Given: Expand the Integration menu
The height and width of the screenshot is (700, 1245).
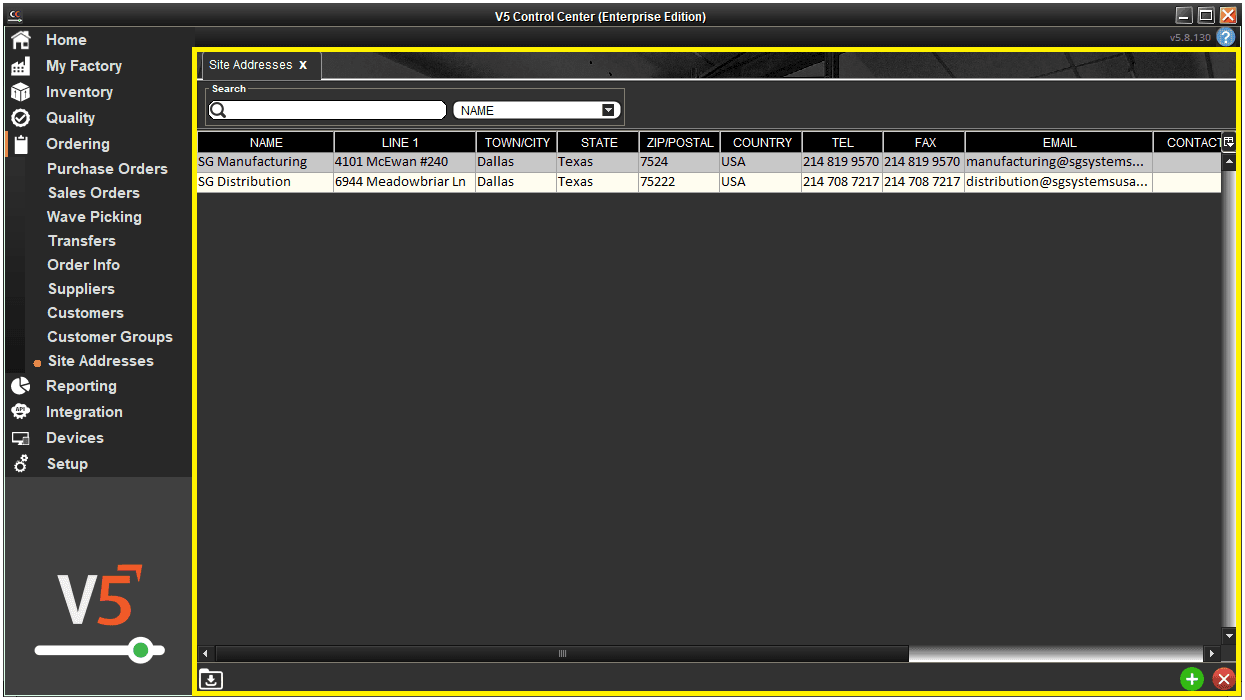Looking at the screenshot, I should pyautogui.click(x=84, y=412).
